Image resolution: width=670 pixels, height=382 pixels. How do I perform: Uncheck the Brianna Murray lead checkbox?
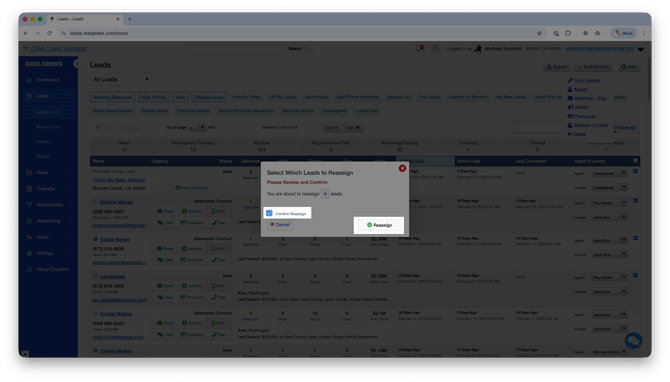click(x=635, y=200)
